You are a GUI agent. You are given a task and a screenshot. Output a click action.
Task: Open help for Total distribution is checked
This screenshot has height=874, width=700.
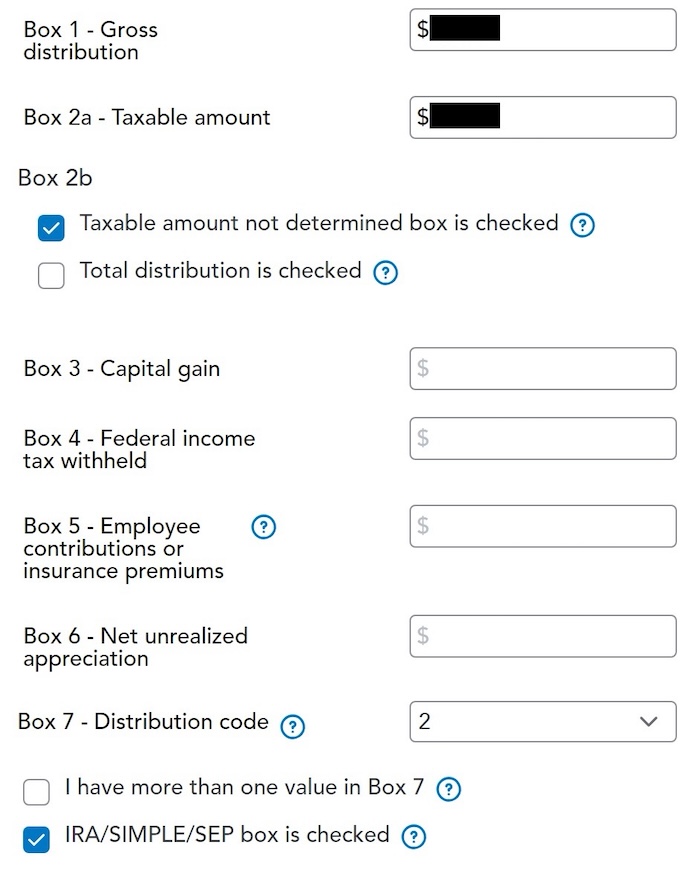(x=385, y=273)
